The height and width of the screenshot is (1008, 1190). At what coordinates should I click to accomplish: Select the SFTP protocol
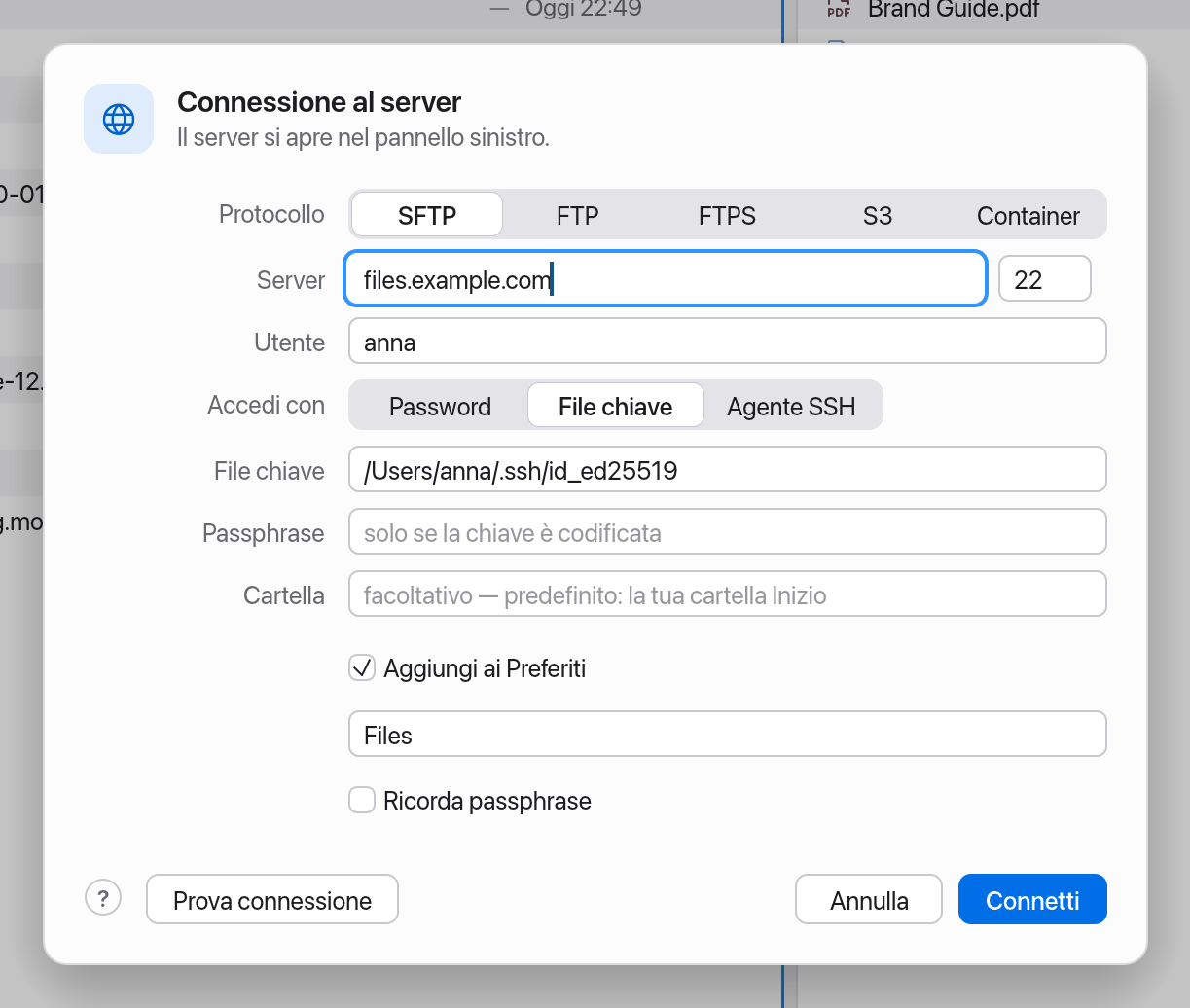pos(427,215)
